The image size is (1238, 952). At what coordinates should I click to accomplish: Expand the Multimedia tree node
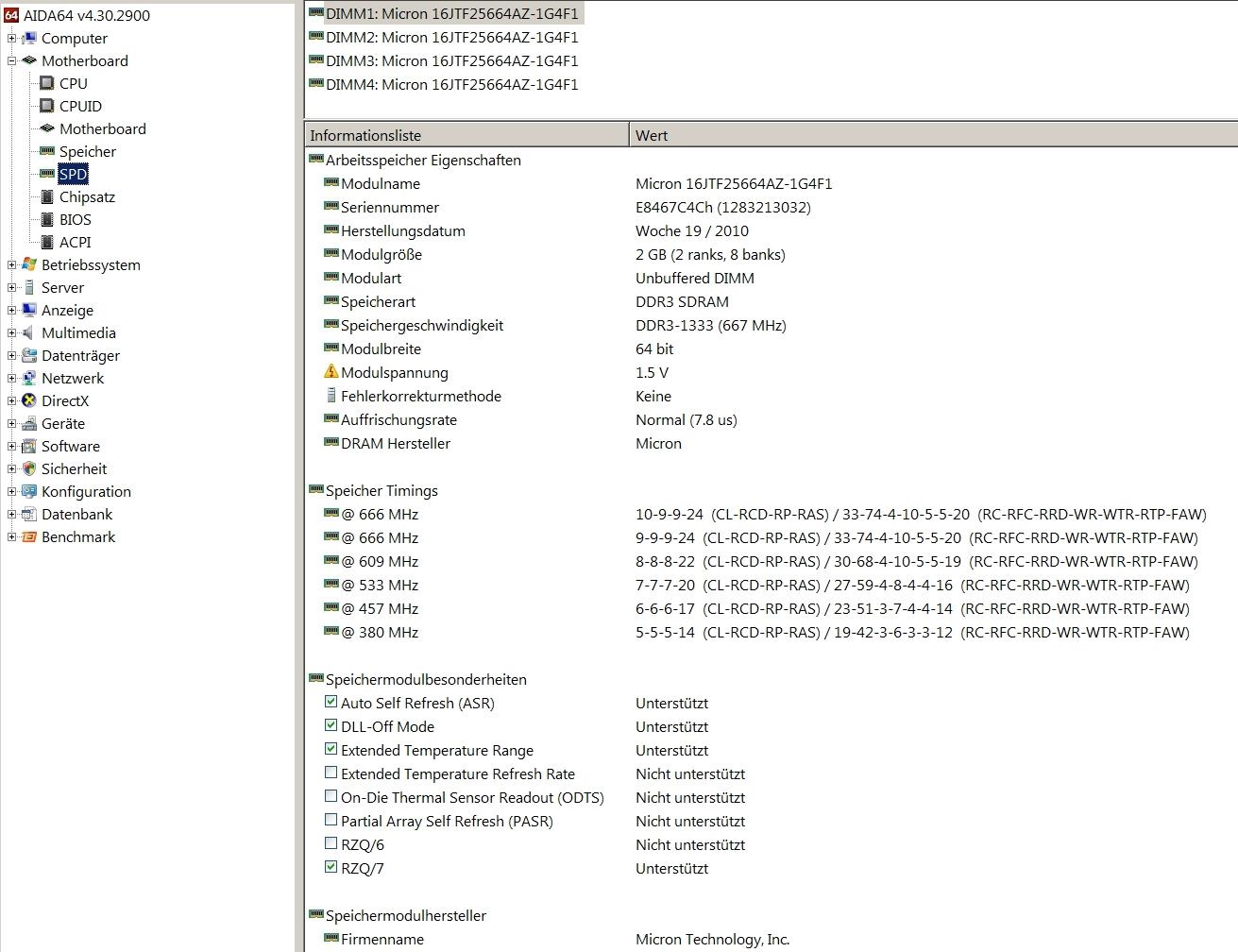pyautogui.click(x=11, y=333)
